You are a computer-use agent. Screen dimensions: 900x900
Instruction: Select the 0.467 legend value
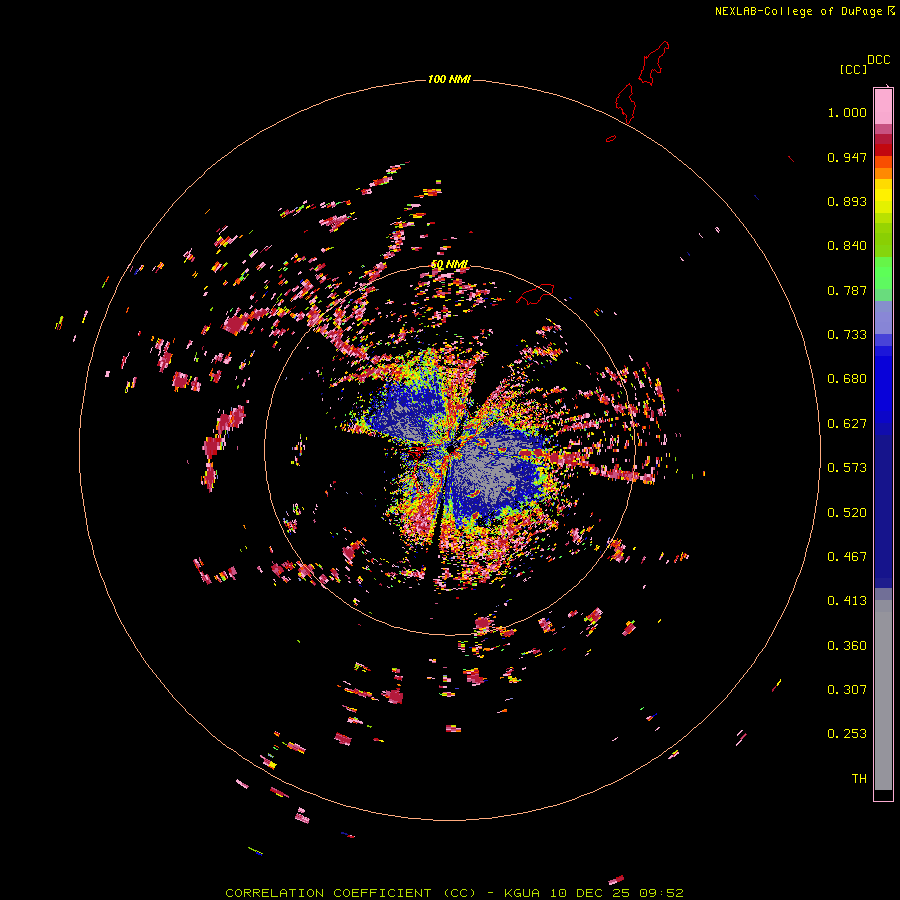(847, 557)
